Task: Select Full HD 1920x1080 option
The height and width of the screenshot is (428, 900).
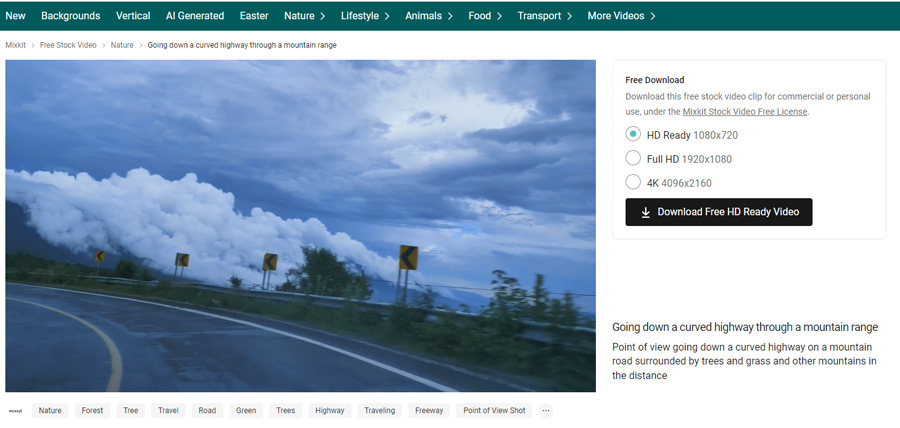Action: click(x=633, y=159)
